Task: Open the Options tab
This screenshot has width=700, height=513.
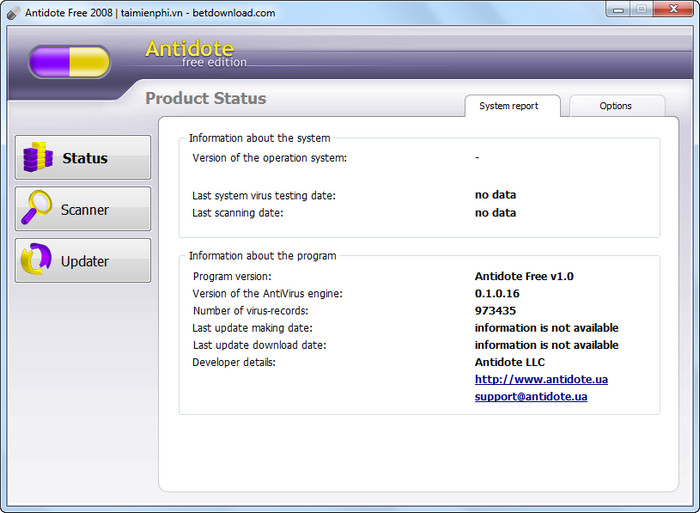Action: pos(615,106)
